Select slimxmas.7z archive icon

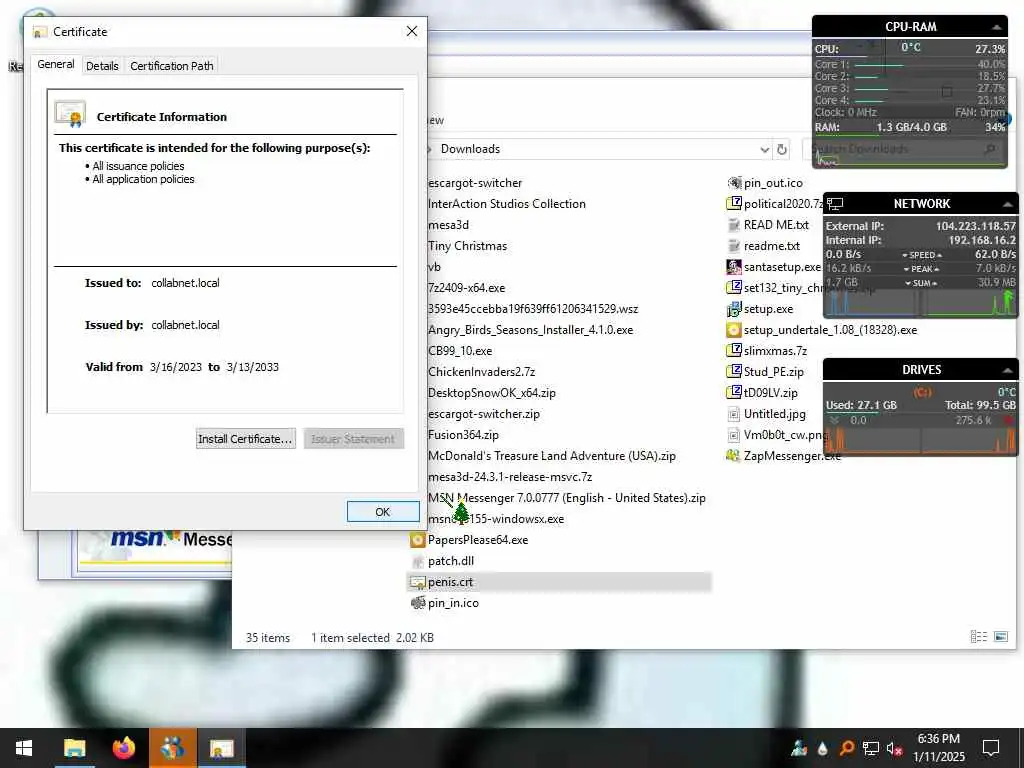click(x=734, y=351)
